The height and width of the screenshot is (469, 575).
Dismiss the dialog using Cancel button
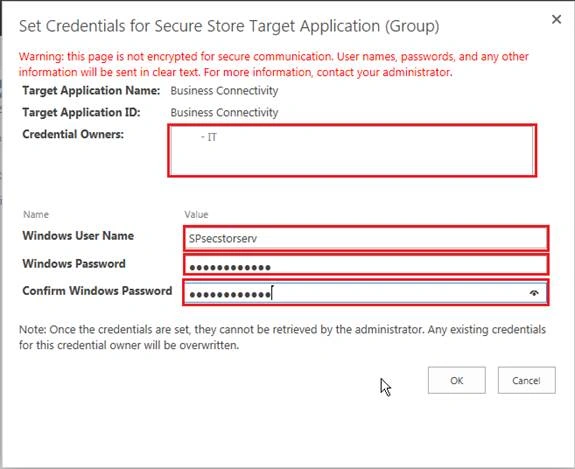(x=526, y=380)
